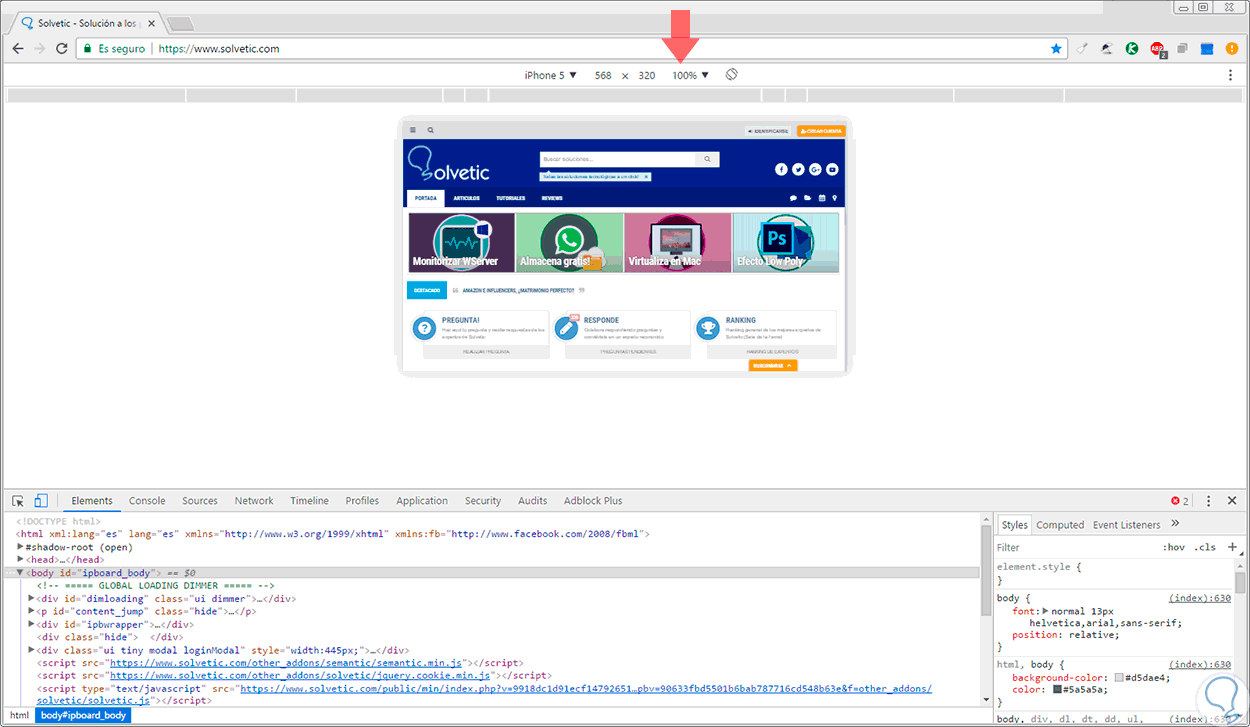Click the html breadcrumb item
The width and height of the screenshot is (1250, 727).
(x=20, y=715)
